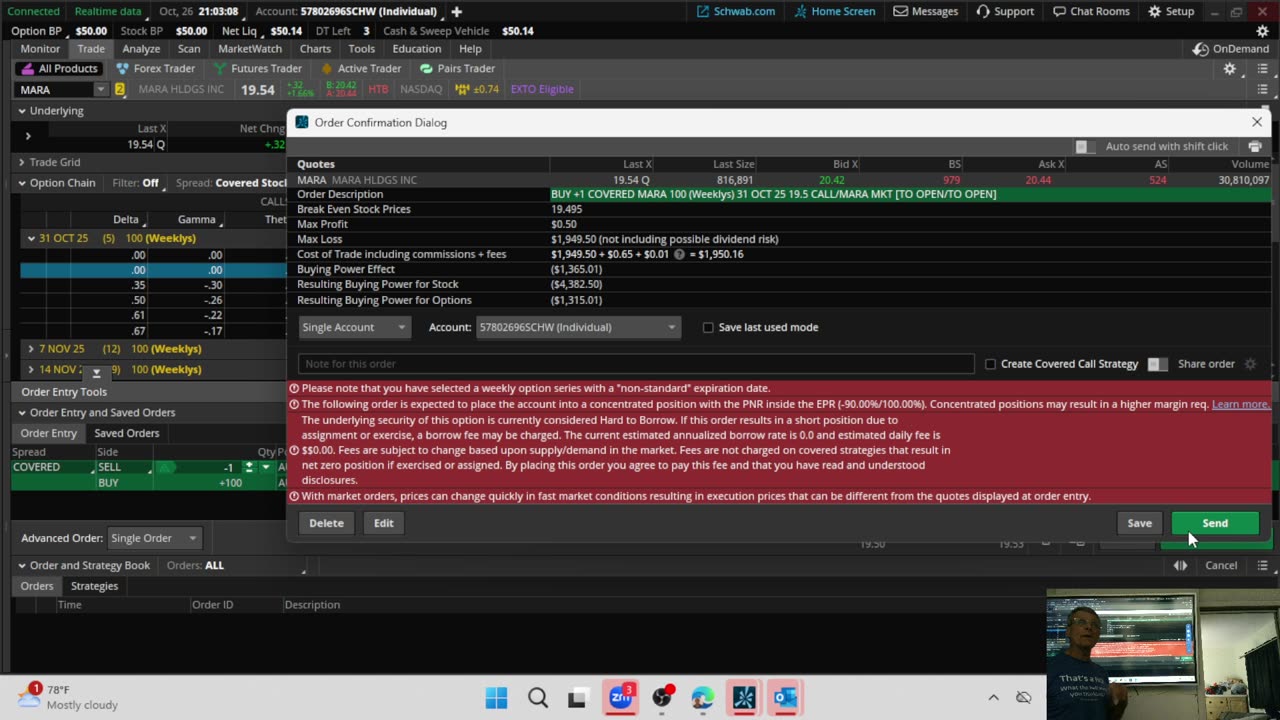Open Windows Start menu
Image resolution: width=1280 pixels, height=720 pixels.
tap(496, 697)
